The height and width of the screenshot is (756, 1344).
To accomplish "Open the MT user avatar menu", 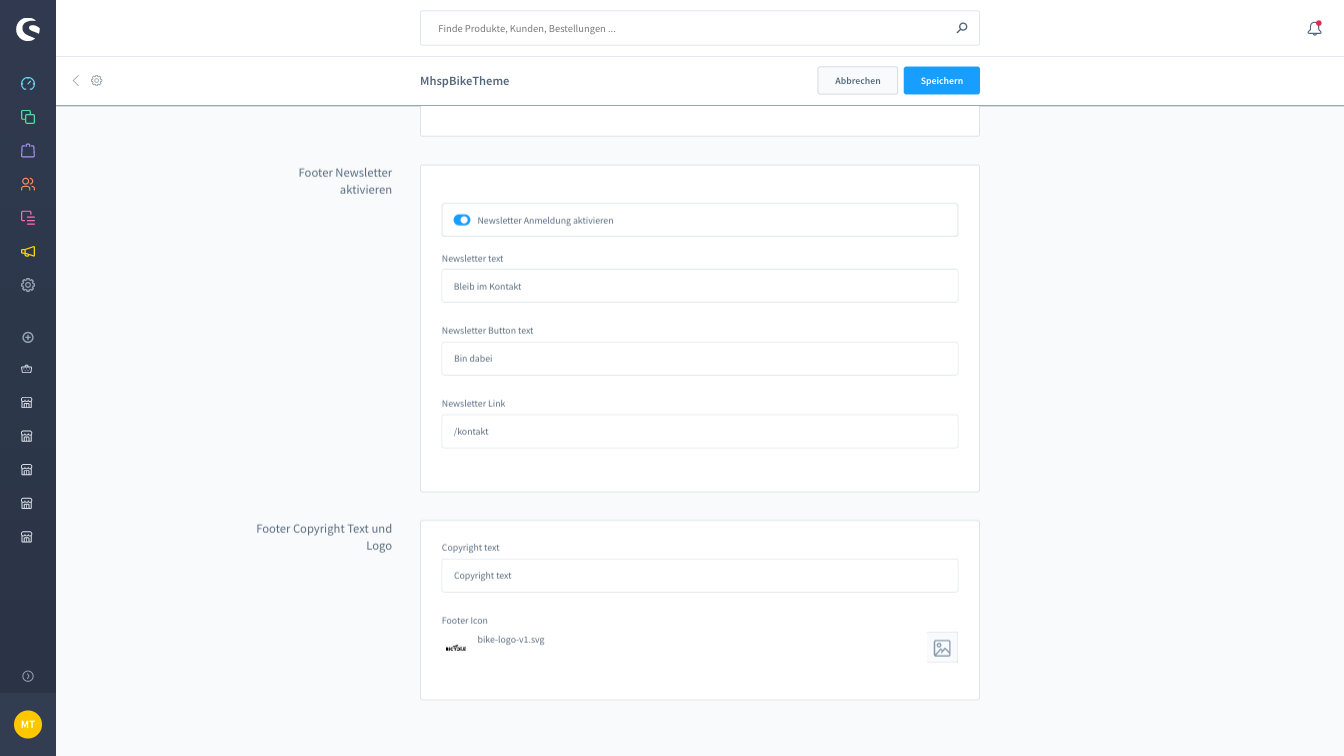I will pyautogui.click(x=28, y=724).
